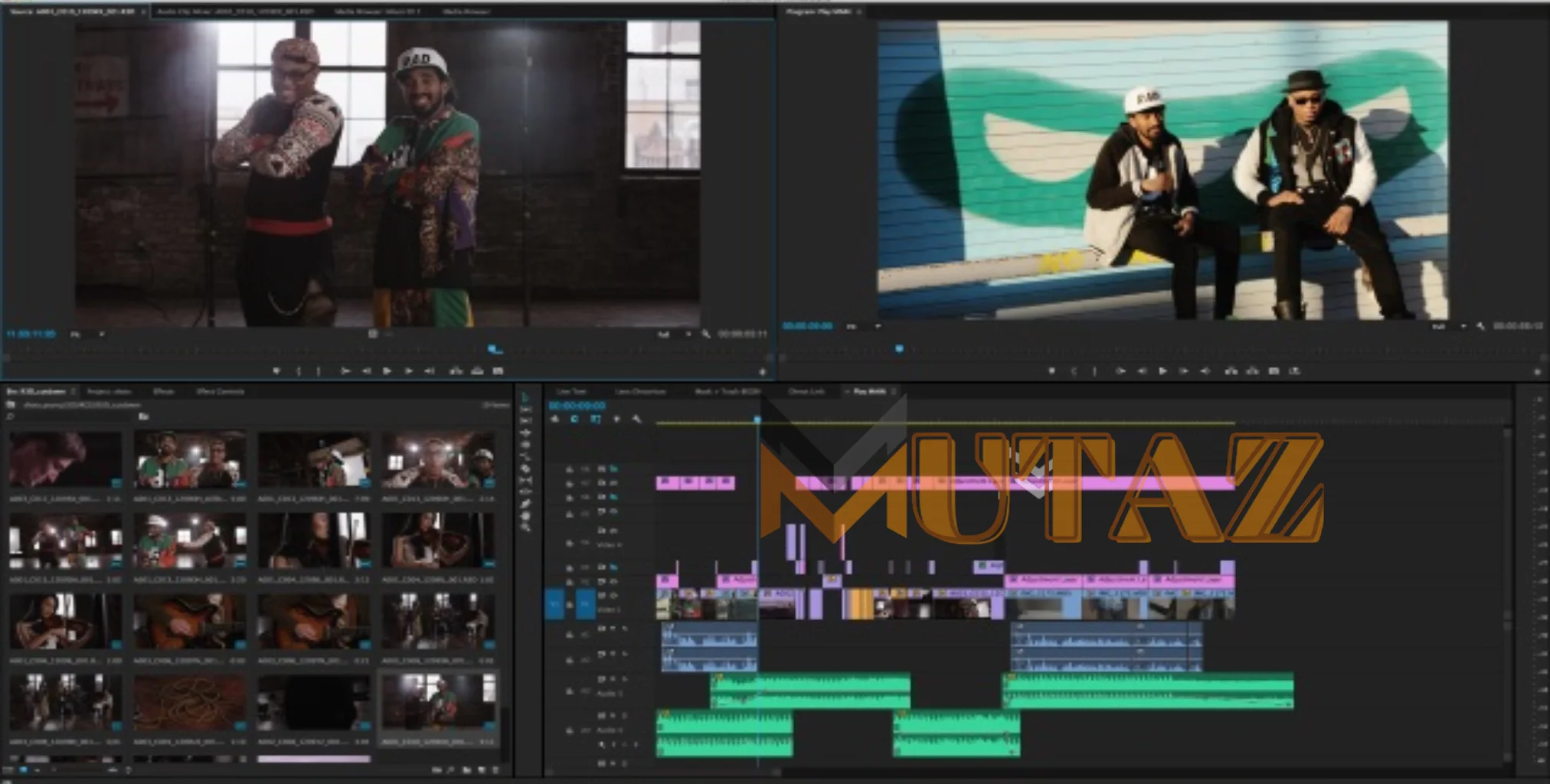Open the Source monitor settings wrench

coord(705,335)
